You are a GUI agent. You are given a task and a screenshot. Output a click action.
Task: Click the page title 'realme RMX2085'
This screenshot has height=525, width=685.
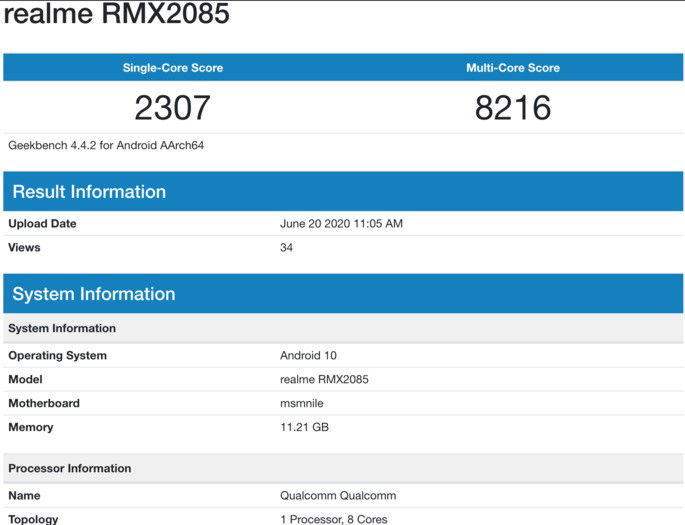click(116, 13)
